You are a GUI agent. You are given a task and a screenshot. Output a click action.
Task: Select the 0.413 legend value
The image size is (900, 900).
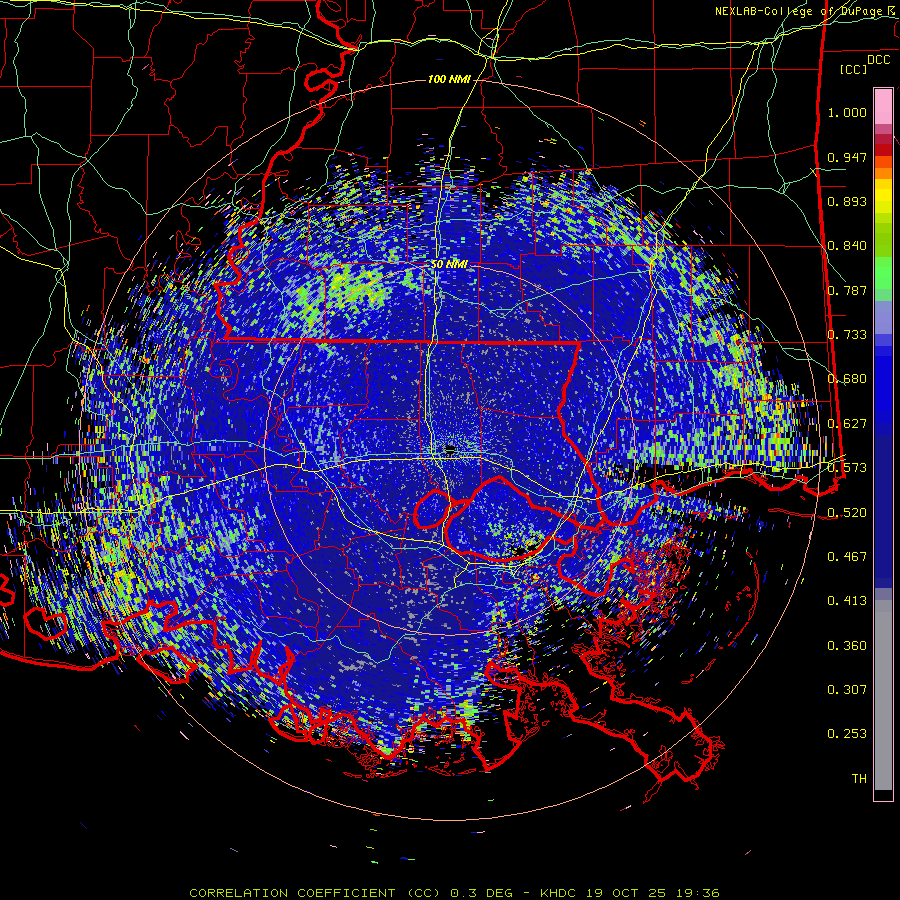(847, 601)
